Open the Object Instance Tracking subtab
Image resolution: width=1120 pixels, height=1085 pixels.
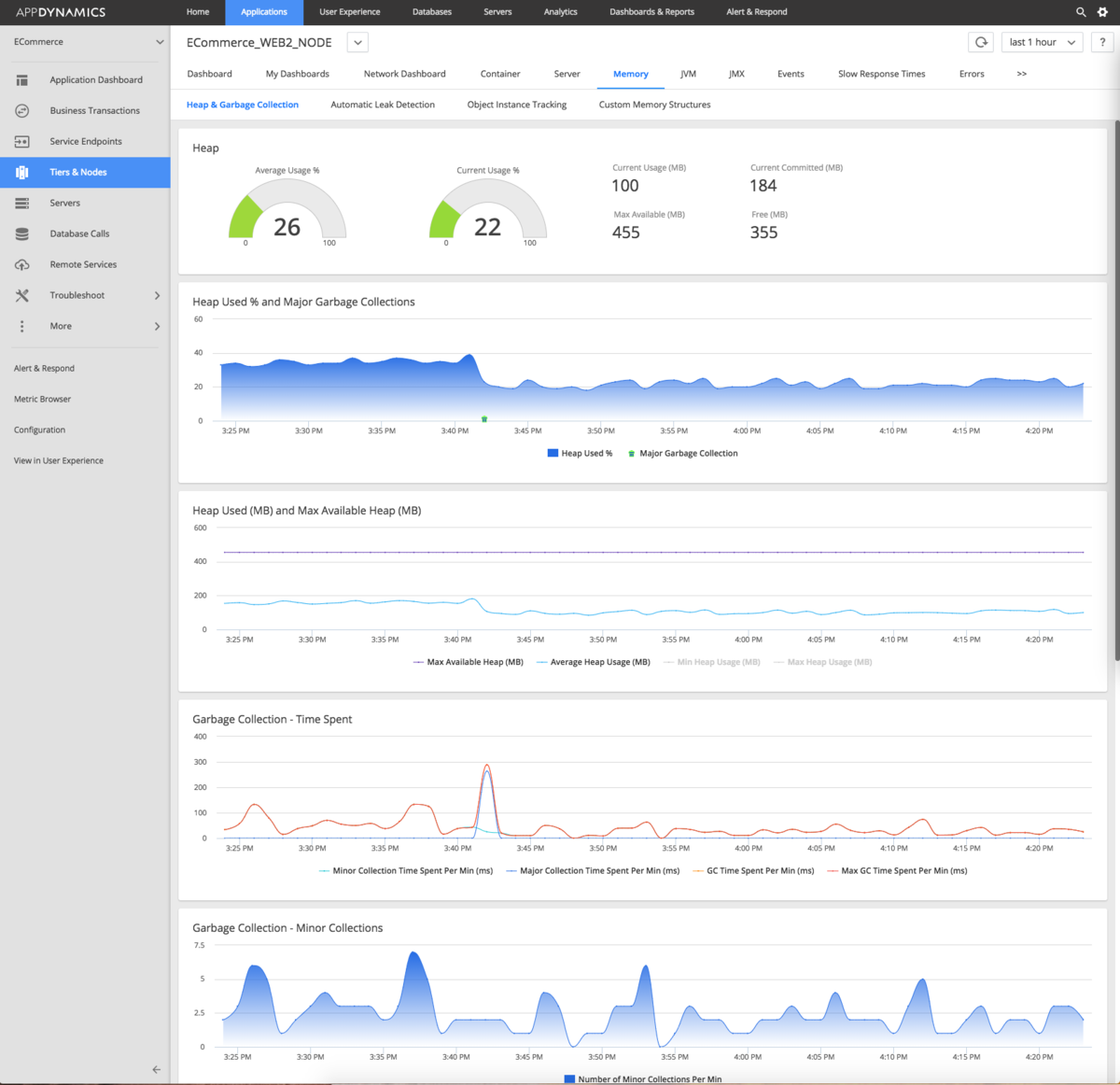pos(517,105)
